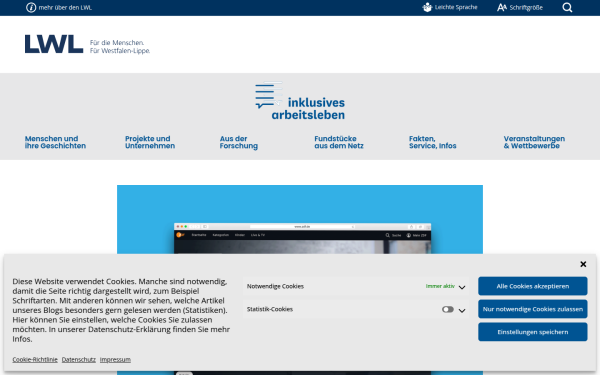Open the 'Fundstücke aus dem Netz' menu
The width and height of the screenshot is (600, 375).
[x=339, y=142]
